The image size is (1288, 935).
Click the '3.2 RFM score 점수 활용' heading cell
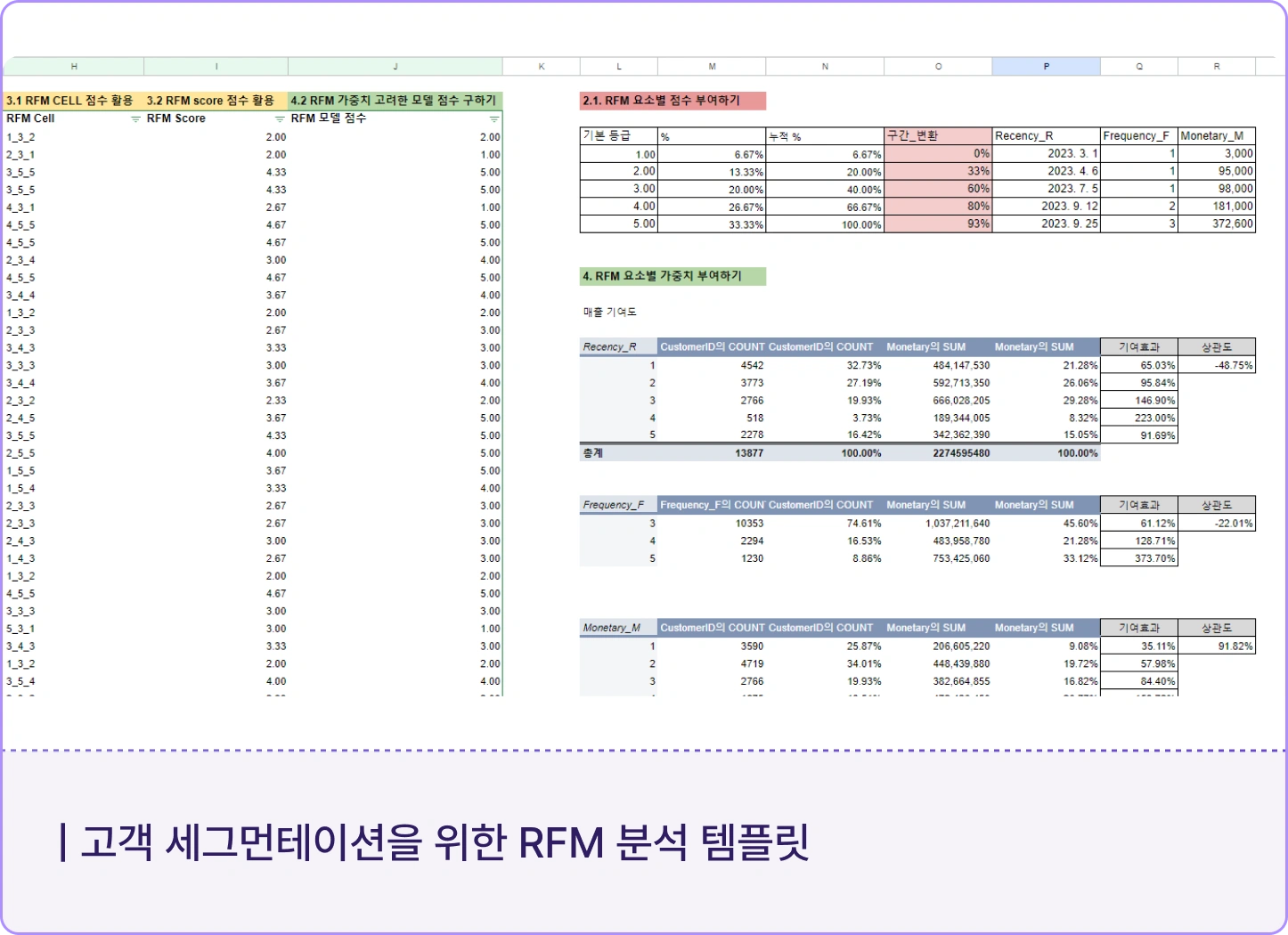pos(216,101)
